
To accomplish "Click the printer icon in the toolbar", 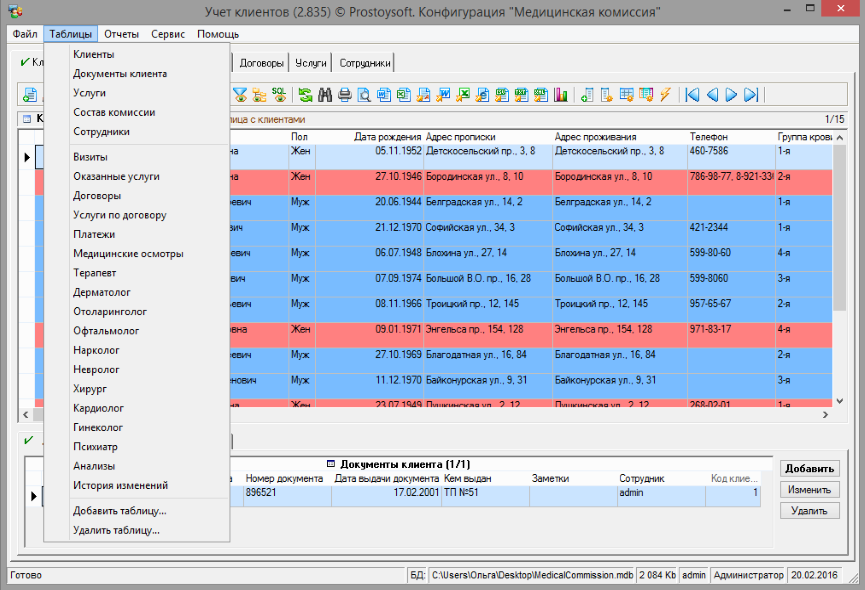I will 345,95.
